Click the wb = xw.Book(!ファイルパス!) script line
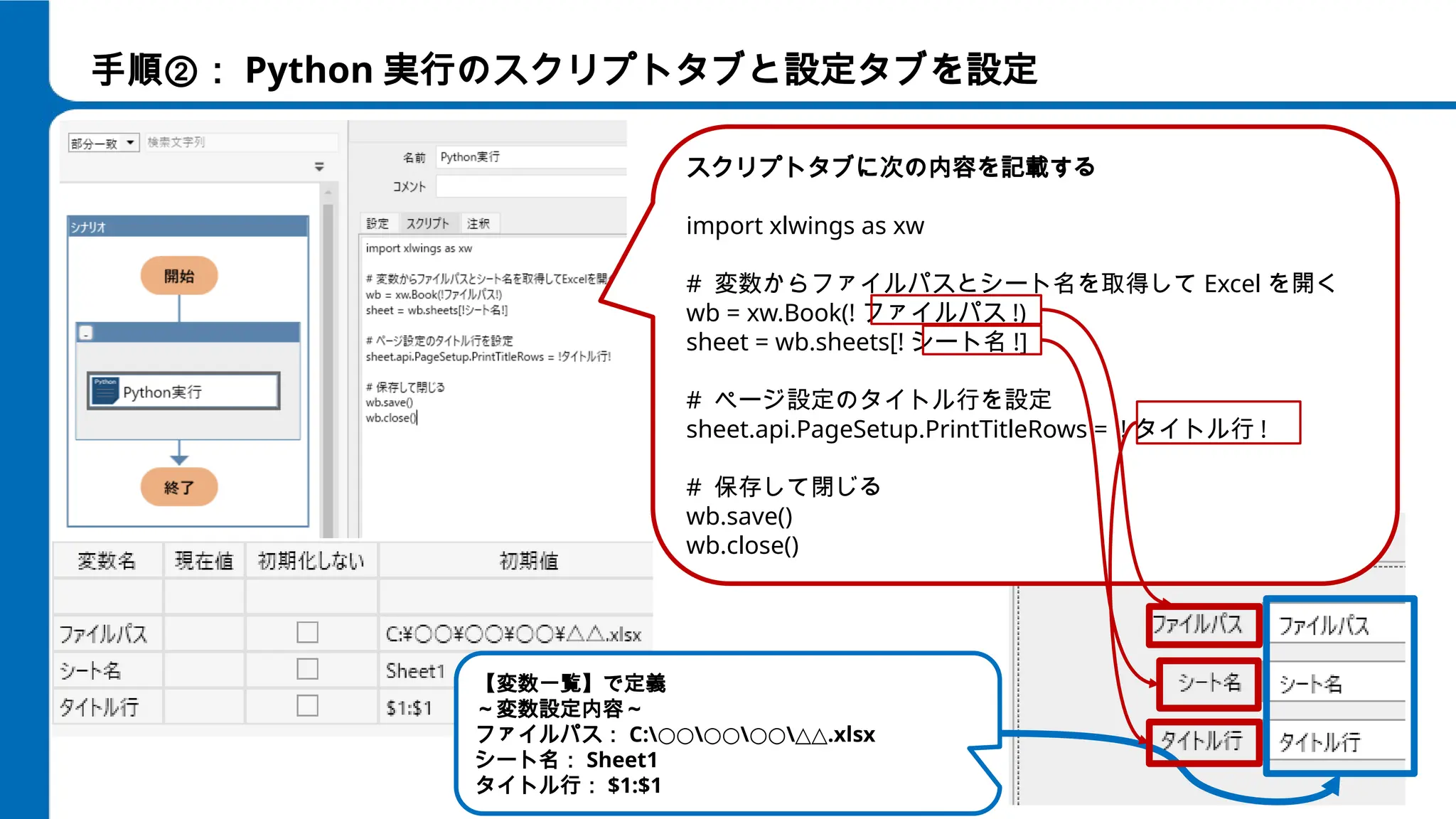 click(434, 294)
